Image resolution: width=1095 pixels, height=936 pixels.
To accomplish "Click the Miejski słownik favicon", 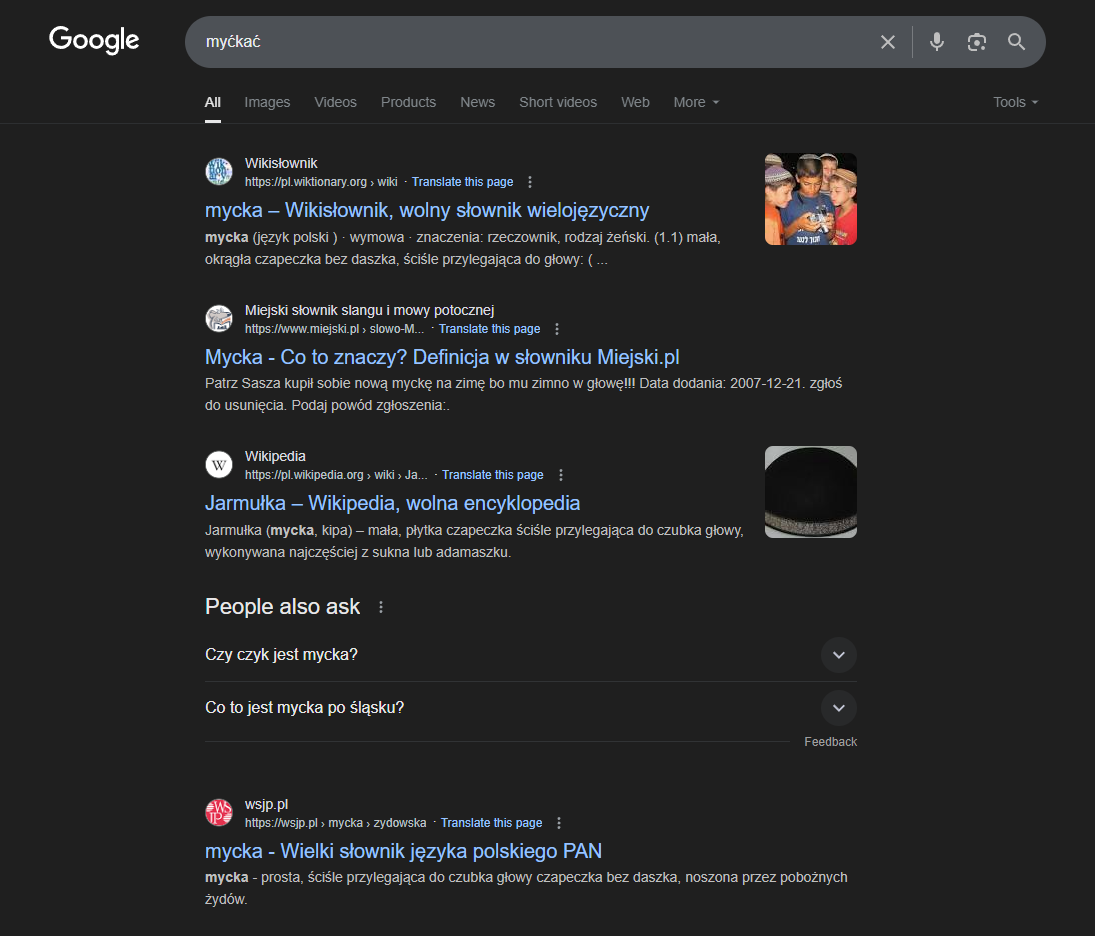I will [219, 319].
